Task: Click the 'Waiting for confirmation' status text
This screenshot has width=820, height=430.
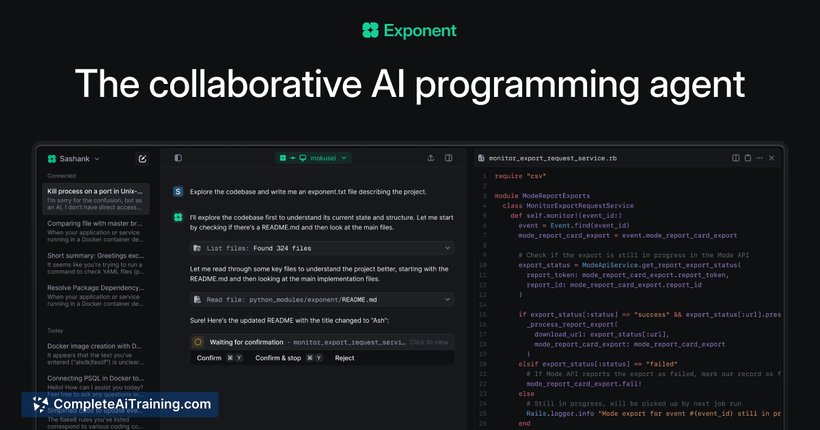Action: [246, 342]
